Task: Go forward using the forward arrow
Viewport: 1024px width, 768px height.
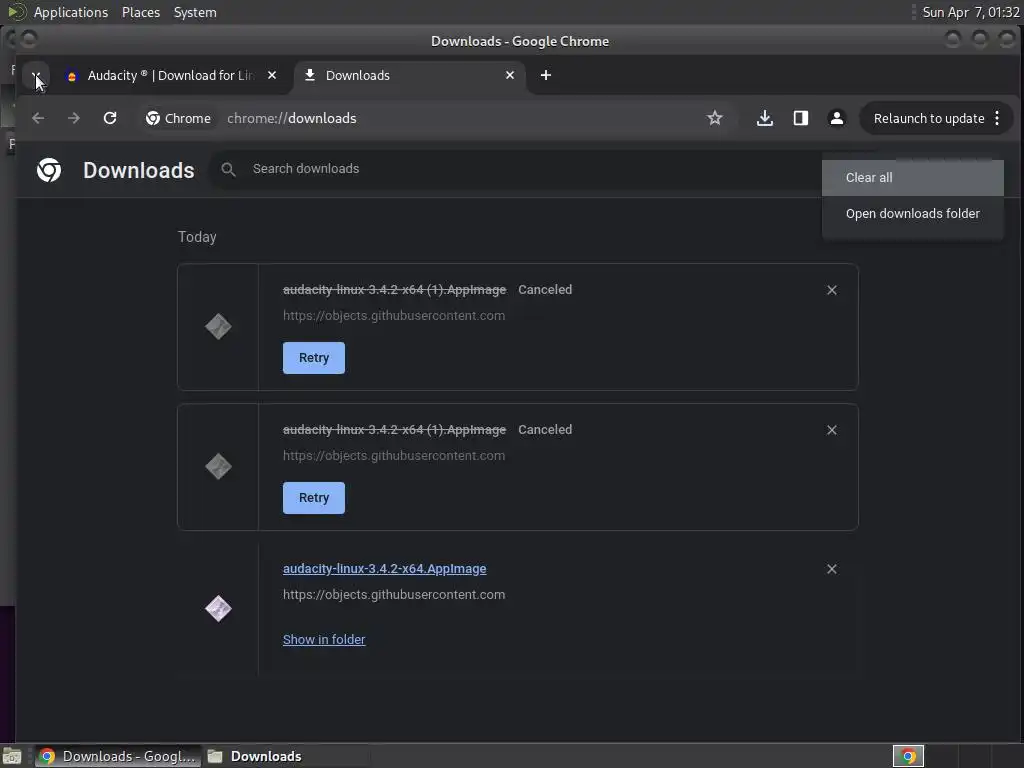Action: pyautogui.click(x=74, y=118)
